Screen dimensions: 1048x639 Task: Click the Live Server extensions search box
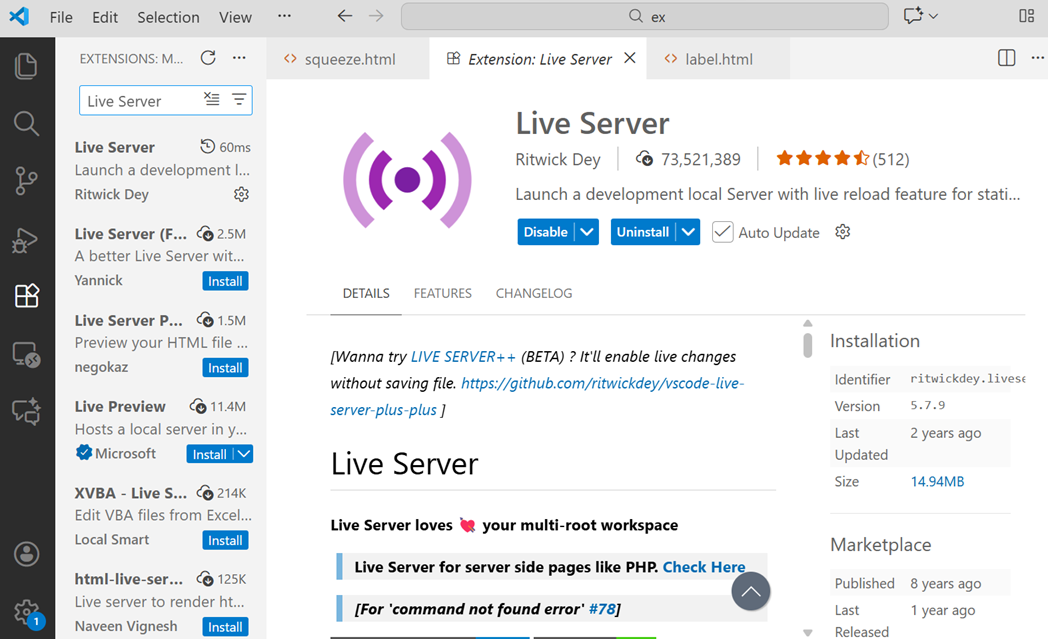click(138, 101)
